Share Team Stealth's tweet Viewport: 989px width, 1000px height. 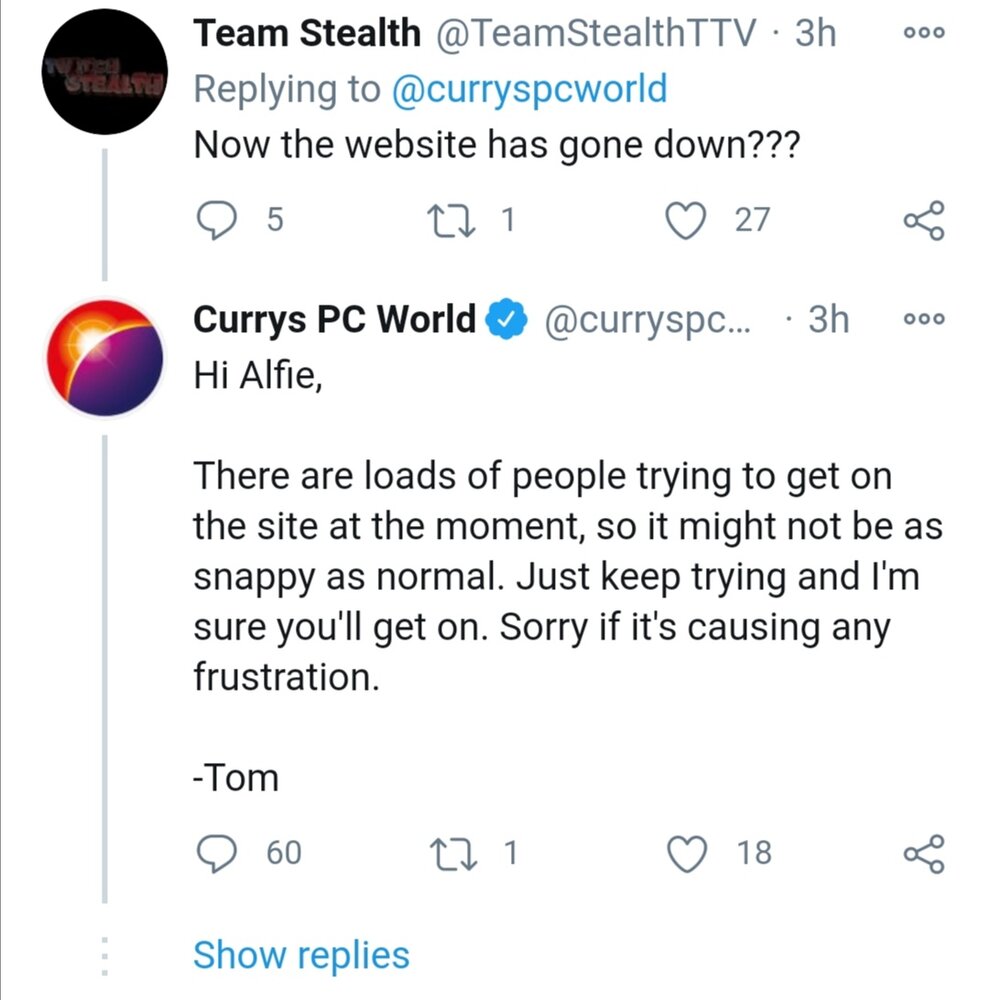924,220
